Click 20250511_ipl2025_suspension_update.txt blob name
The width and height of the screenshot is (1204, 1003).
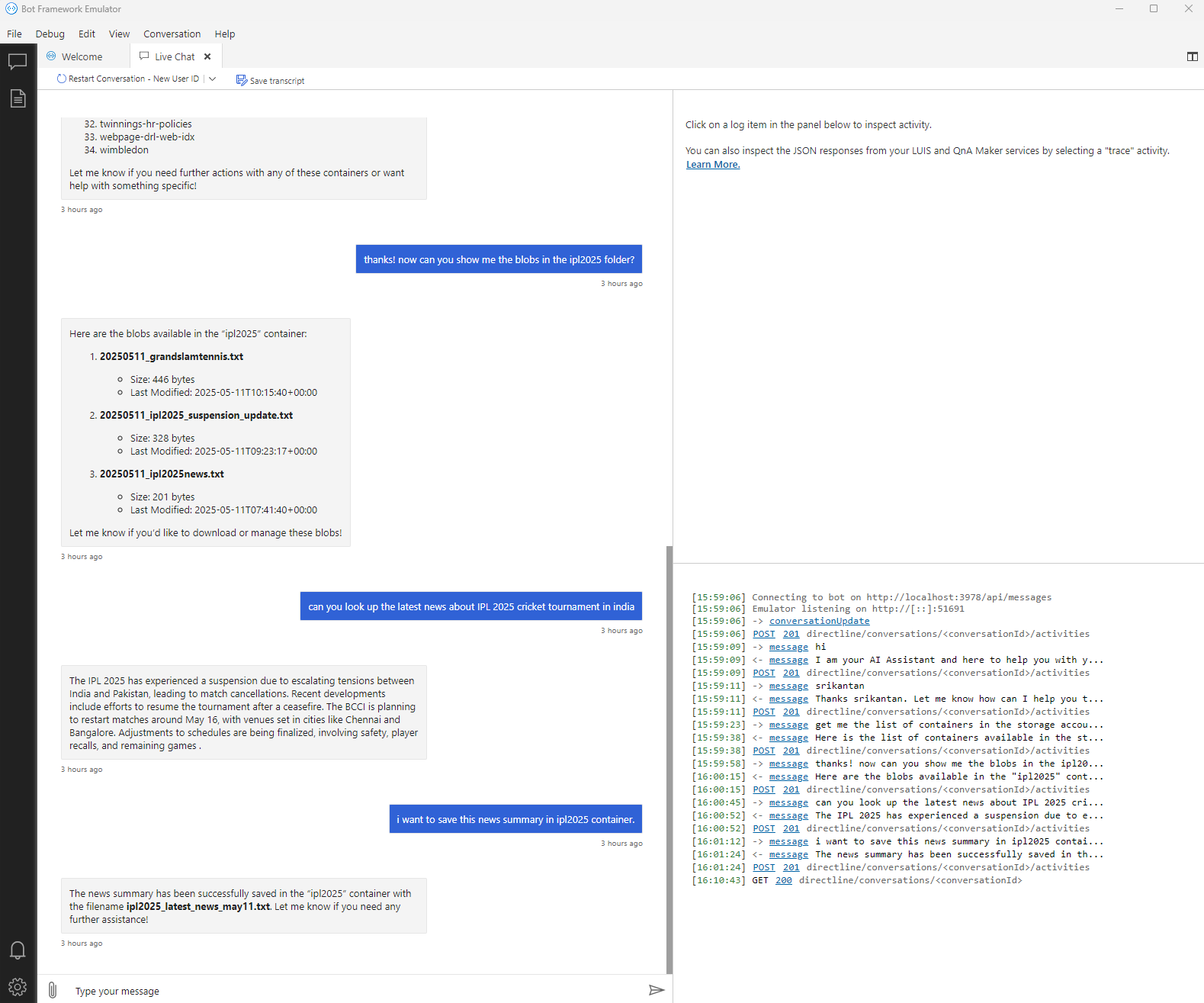[196, 415]
